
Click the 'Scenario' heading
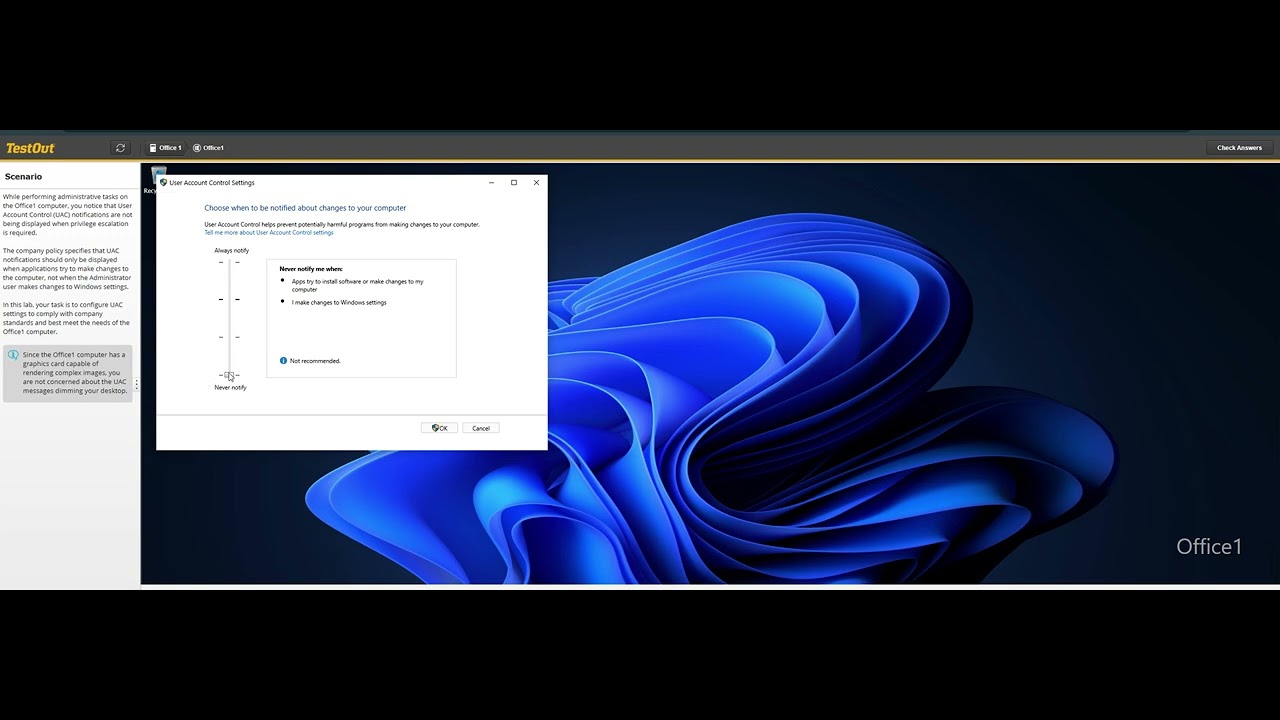[x=23, y=177]
